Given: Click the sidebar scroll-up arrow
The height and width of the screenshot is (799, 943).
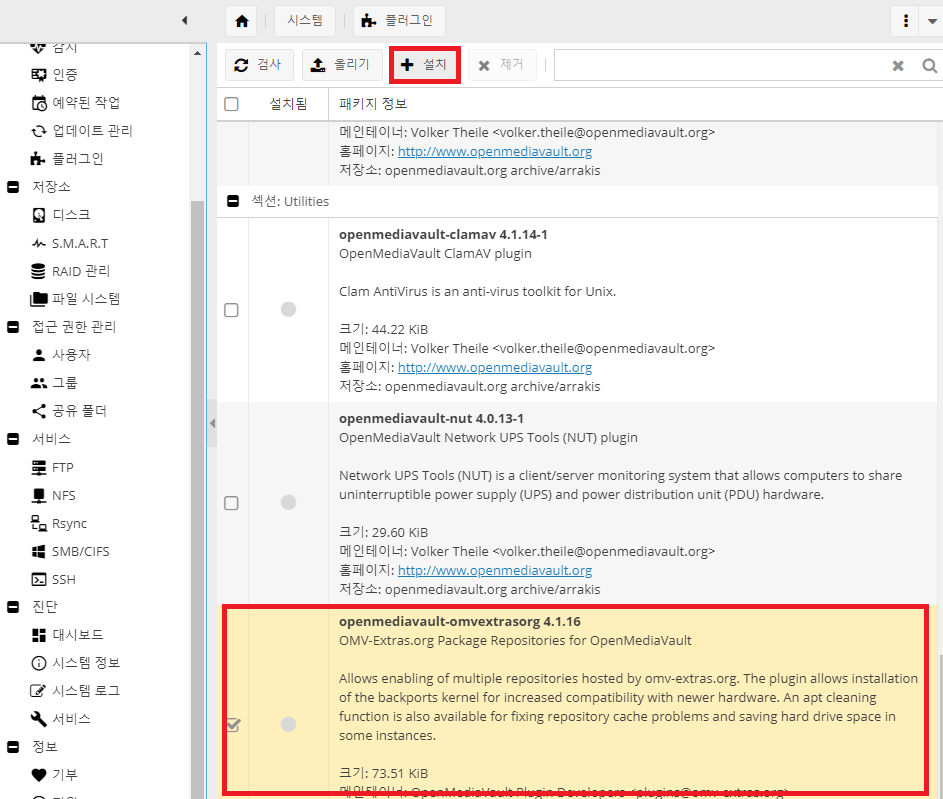Looking at the screenshot, I should 197,54.
